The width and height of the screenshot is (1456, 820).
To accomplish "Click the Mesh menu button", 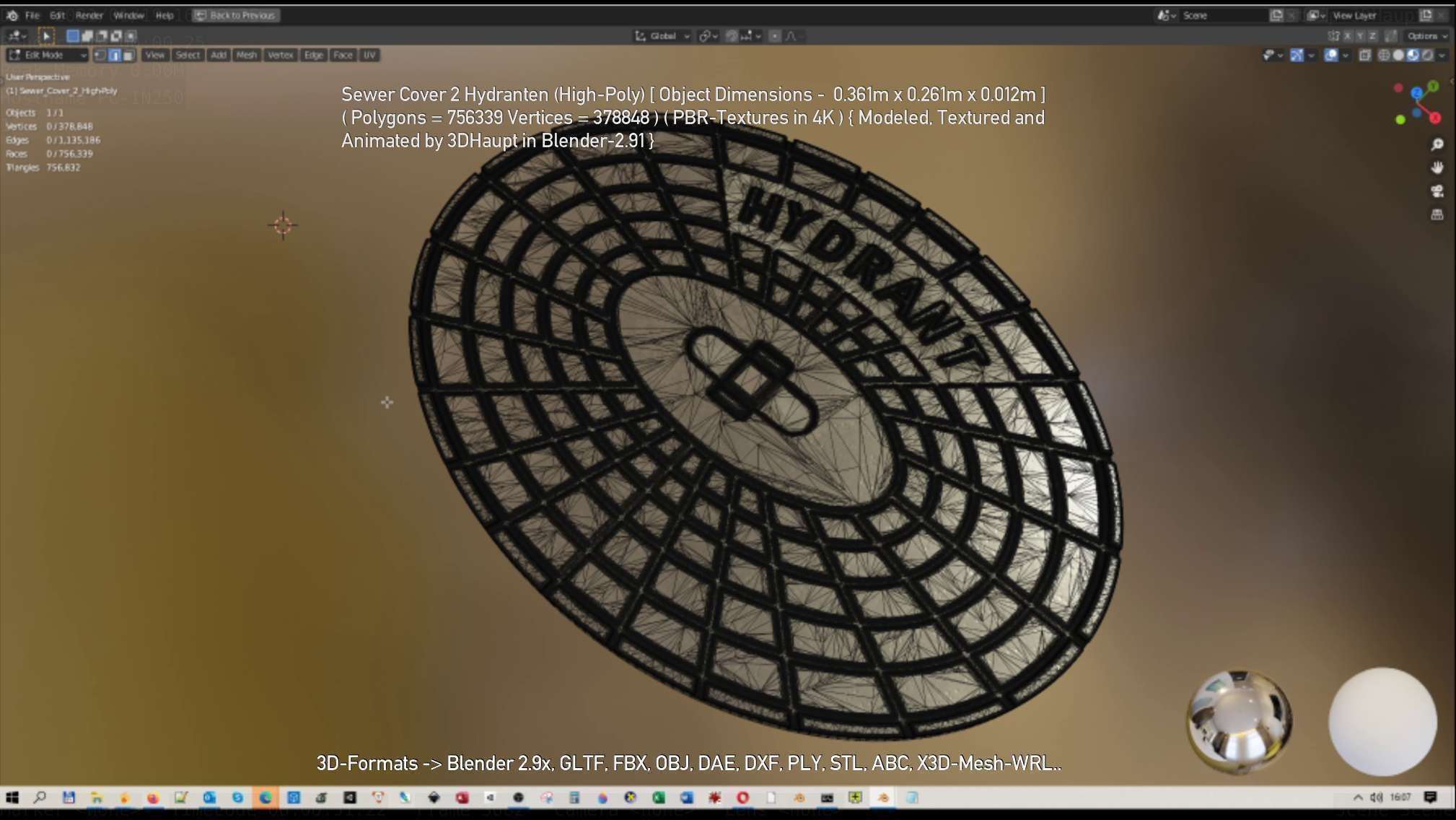I will point(247,55).
